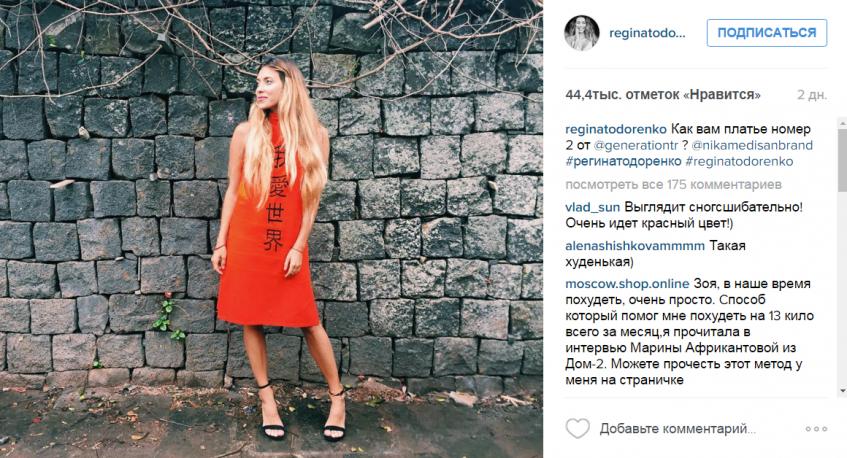
Task: Click the heart like icon
Action: point(577,428)
